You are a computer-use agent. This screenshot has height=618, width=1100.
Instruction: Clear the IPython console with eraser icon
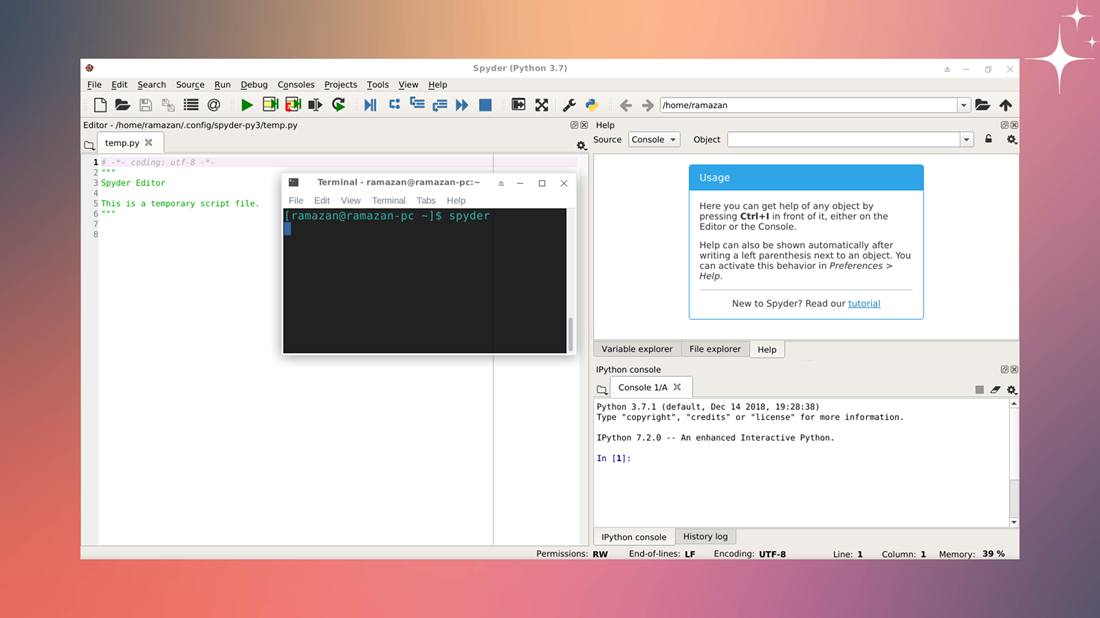pos(995,389)
